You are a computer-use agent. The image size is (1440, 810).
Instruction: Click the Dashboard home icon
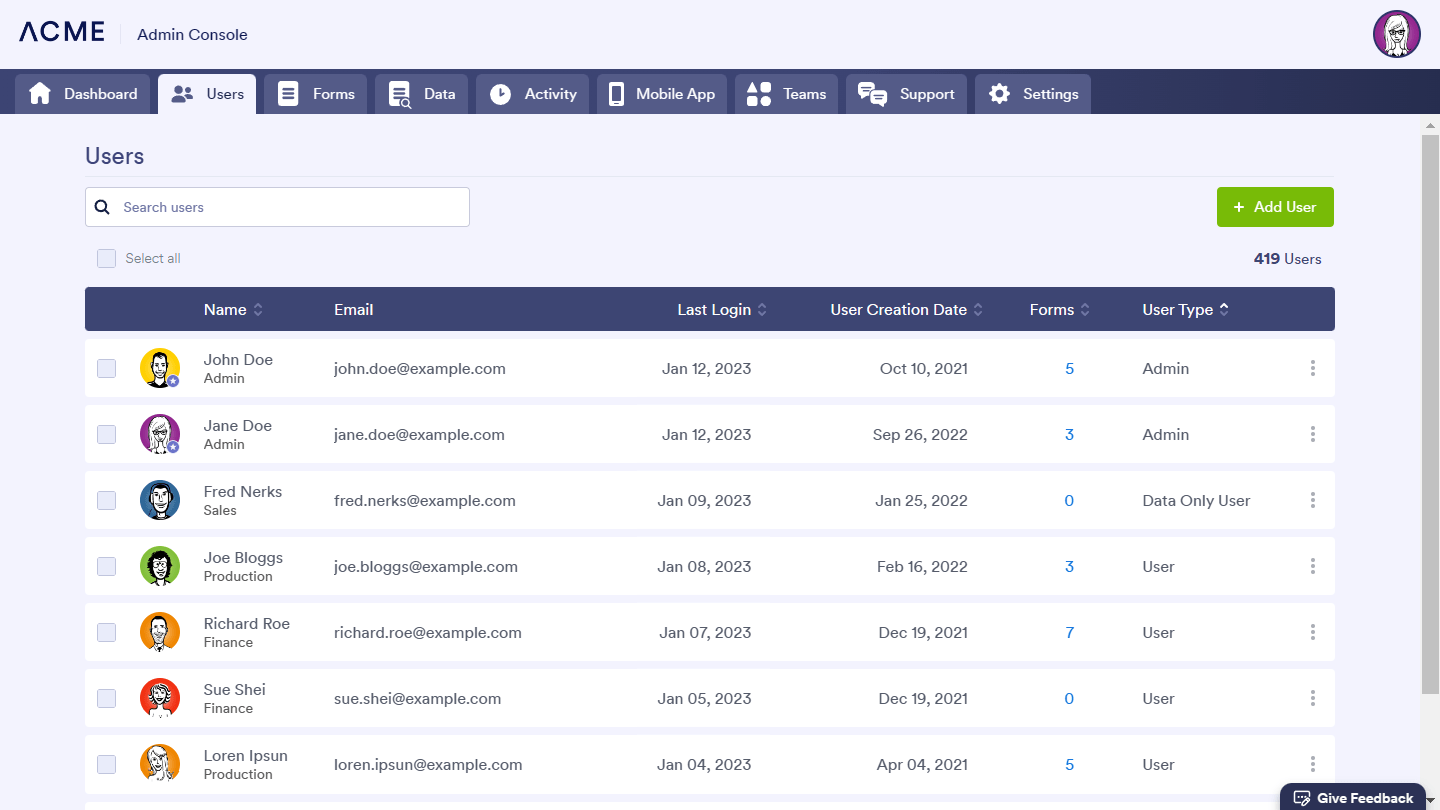click(x=40, y=94)
